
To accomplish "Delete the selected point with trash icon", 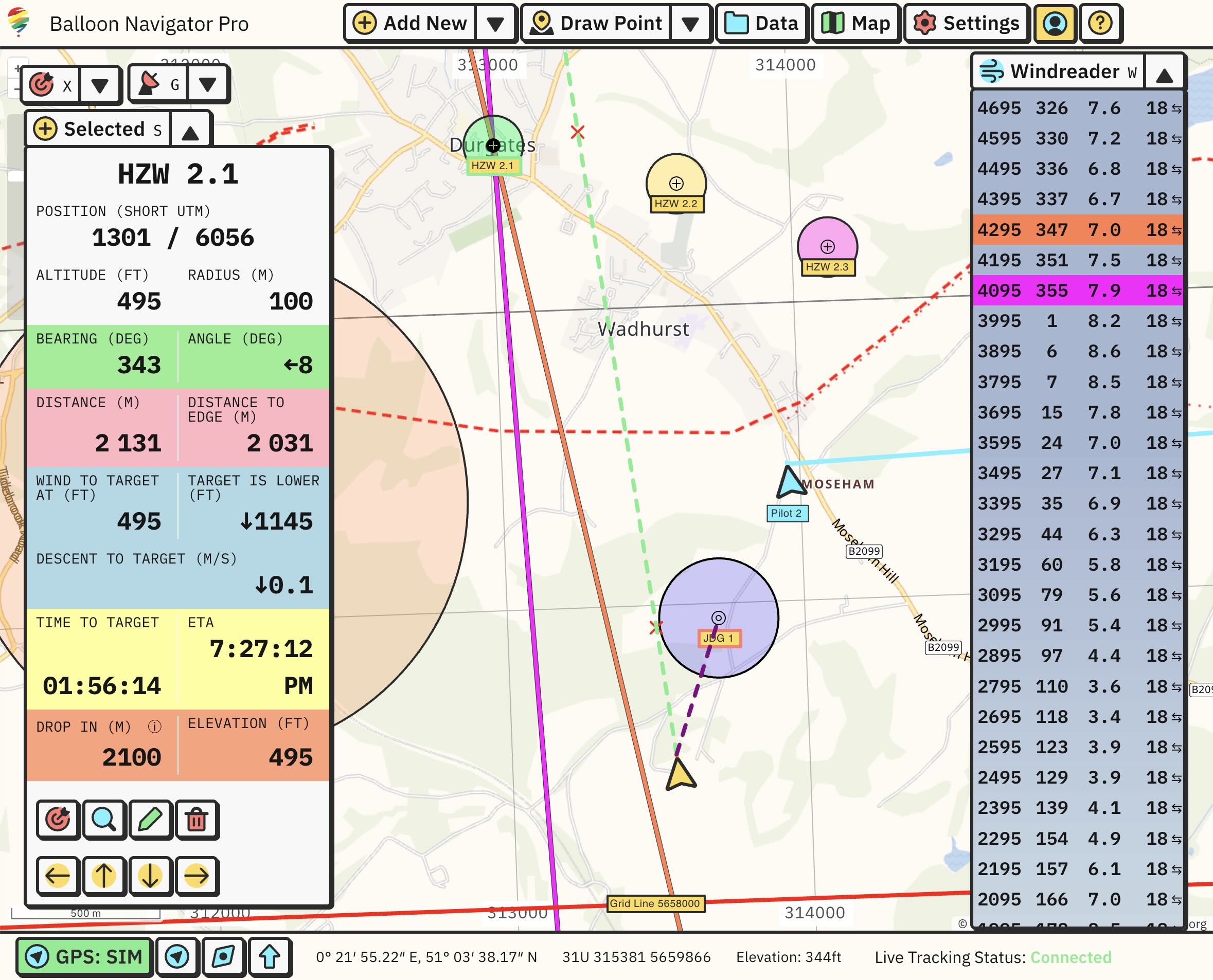I will click(197, 819).
